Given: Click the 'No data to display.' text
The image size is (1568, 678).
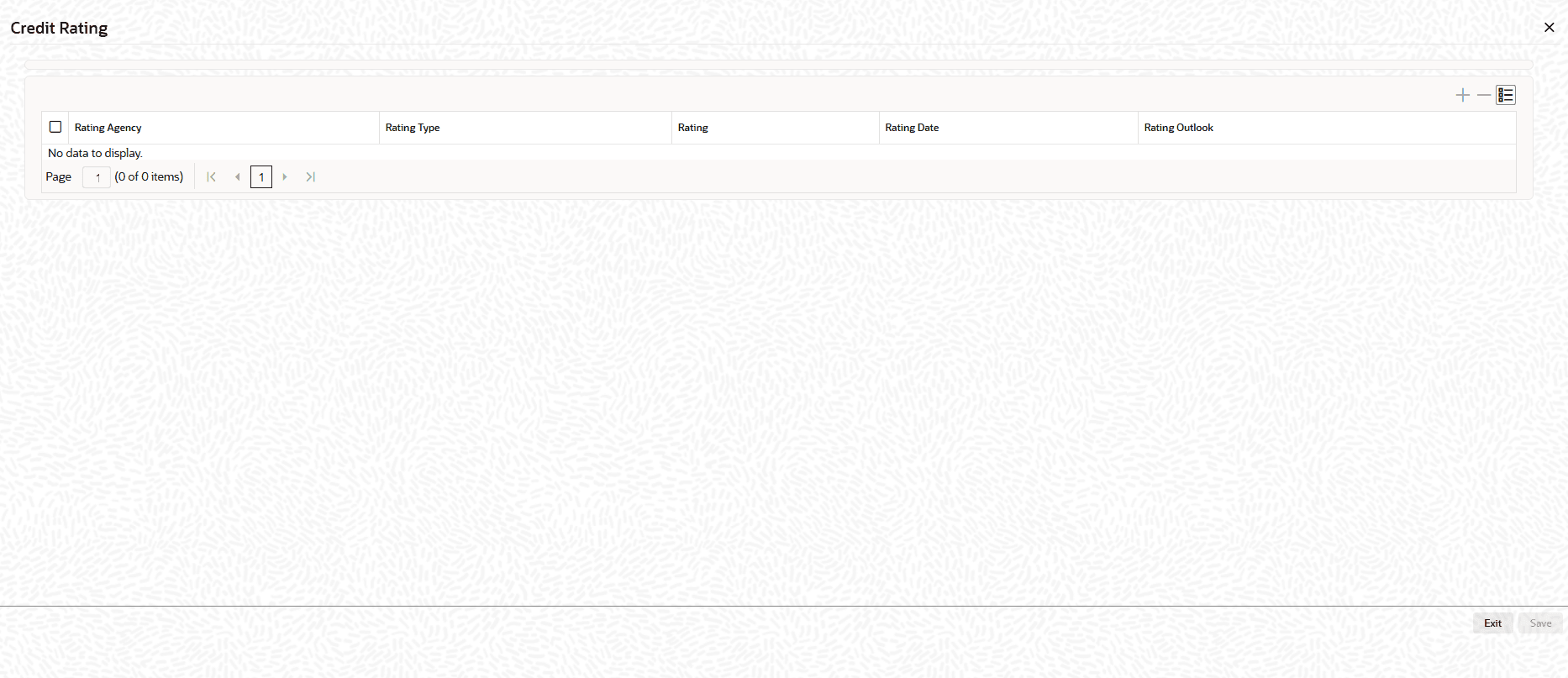Looking at the screenshot, I should point(95,153).
